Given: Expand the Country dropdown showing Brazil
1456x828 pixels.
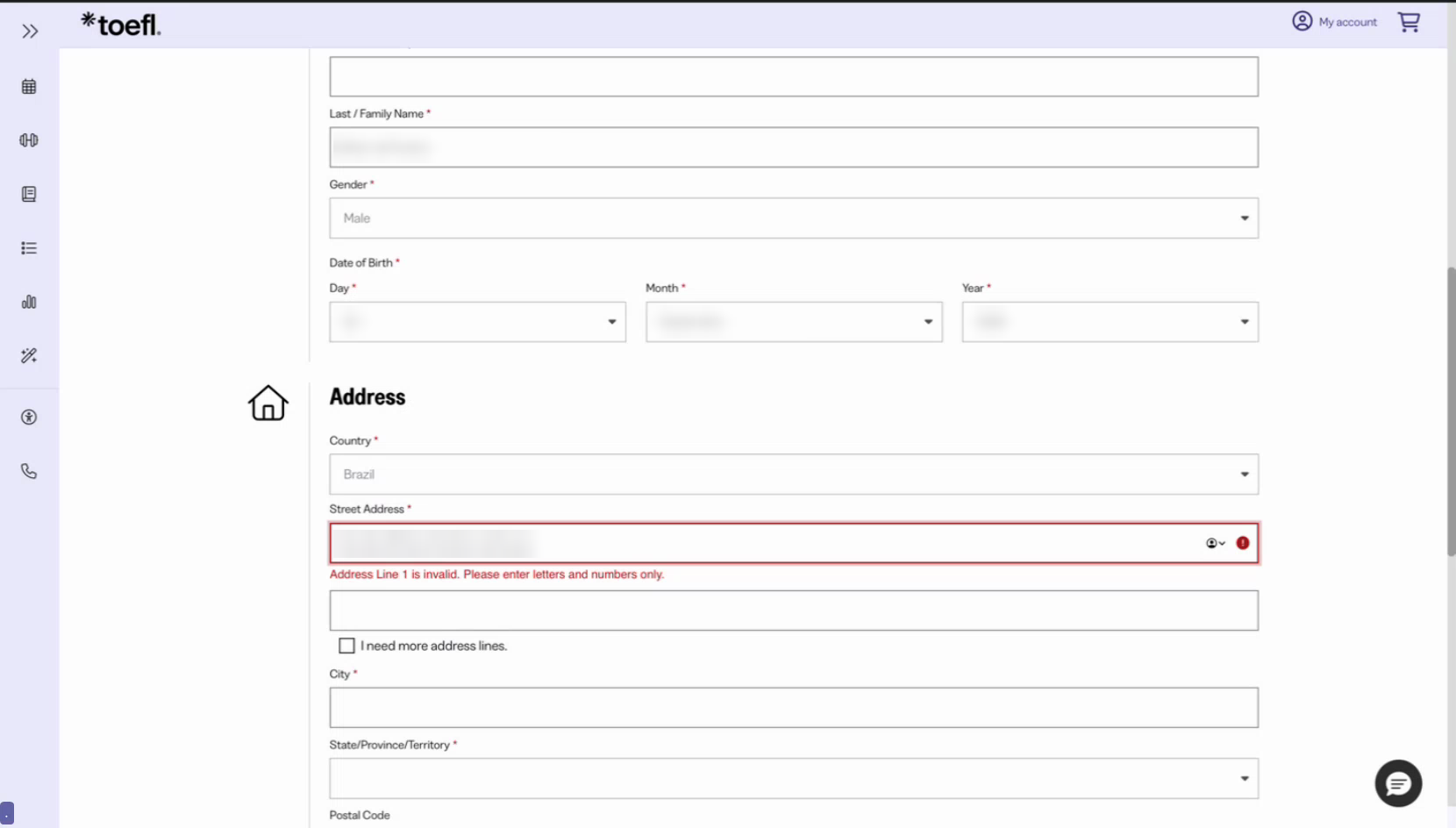Looking at the screenshot, I should (x=794, y=474).
